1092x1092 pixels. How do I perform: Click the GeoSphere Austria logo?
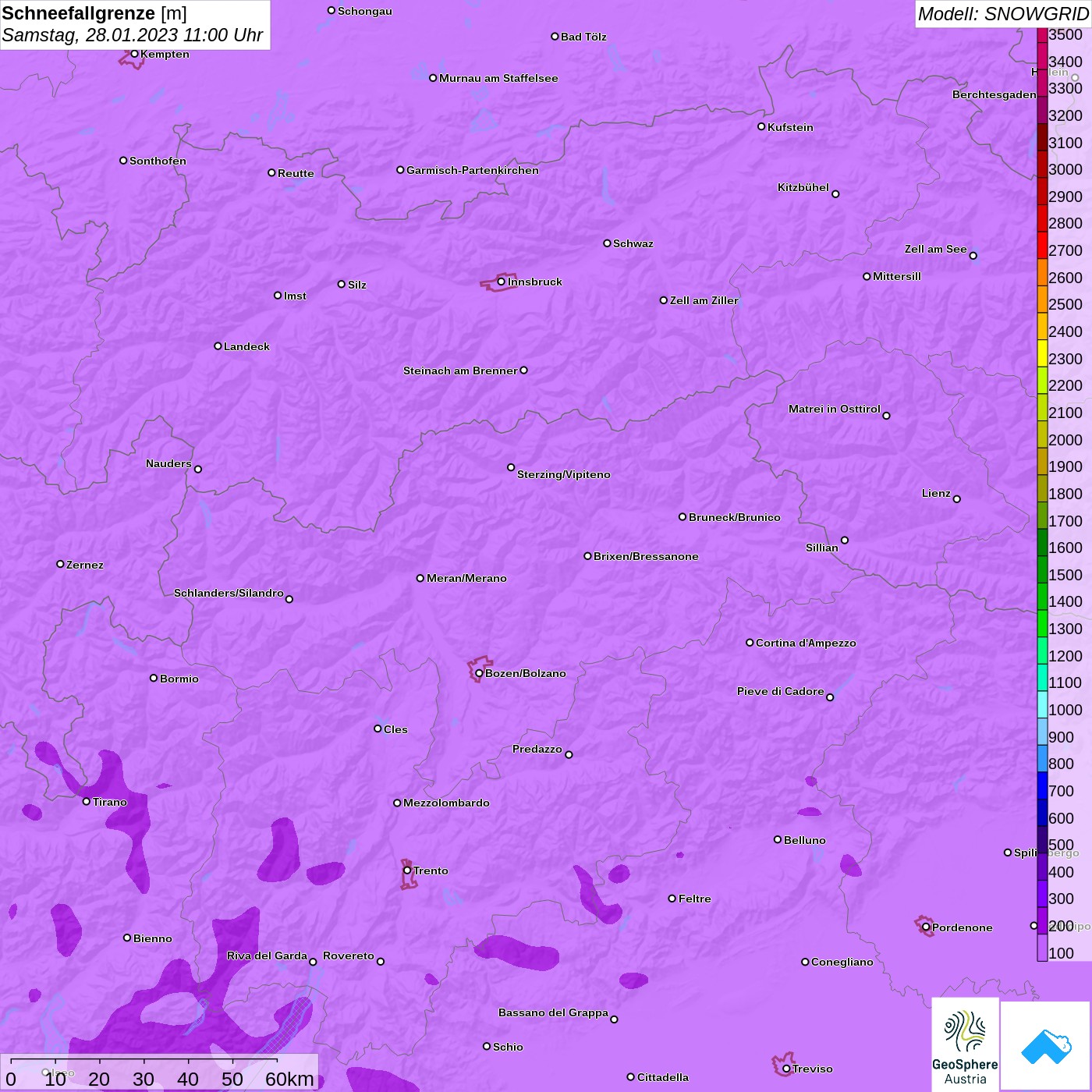[x=965, y=1044]
